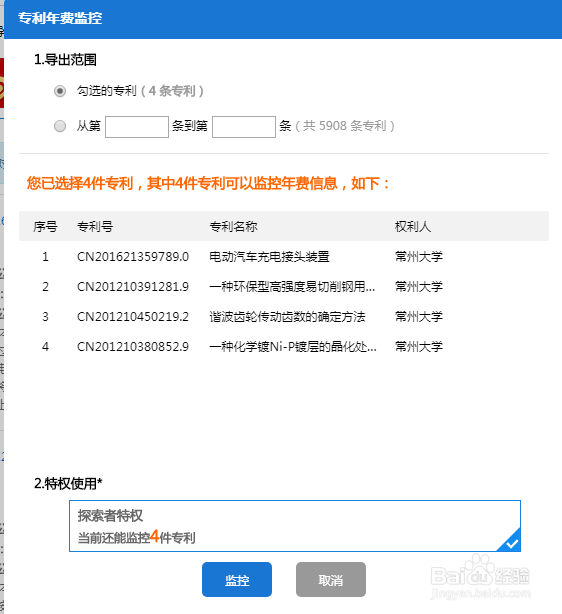This screenshot has width=562, height=614.
Task: Click patent name 一种环保型高强度易切削钢用...
Action: [x=292, y=287]
